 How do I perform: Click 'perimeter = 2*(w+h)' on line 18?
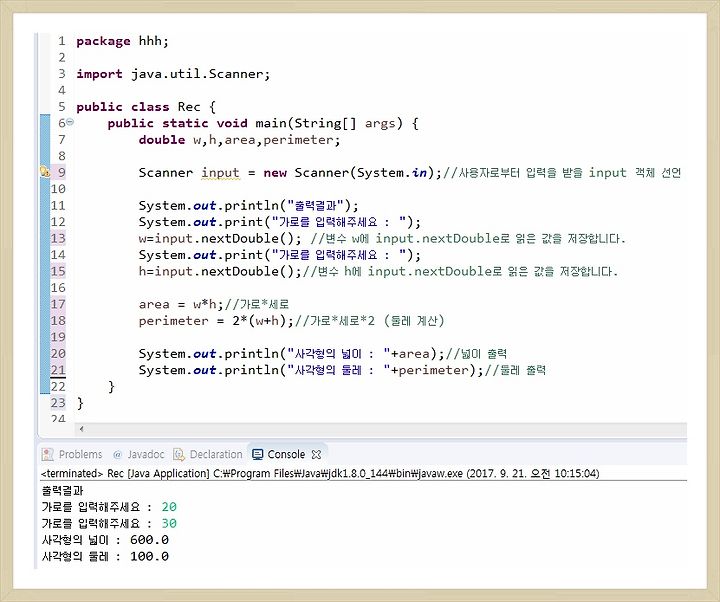pos(213,321)
